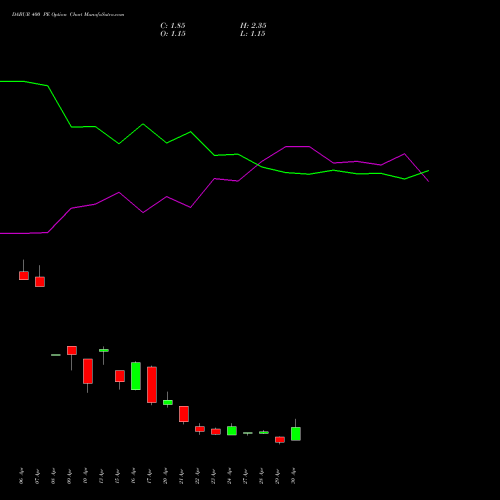Click the "07 Apr" date axis label
Screen dimensions: 500x500
[x=37, y=476]
